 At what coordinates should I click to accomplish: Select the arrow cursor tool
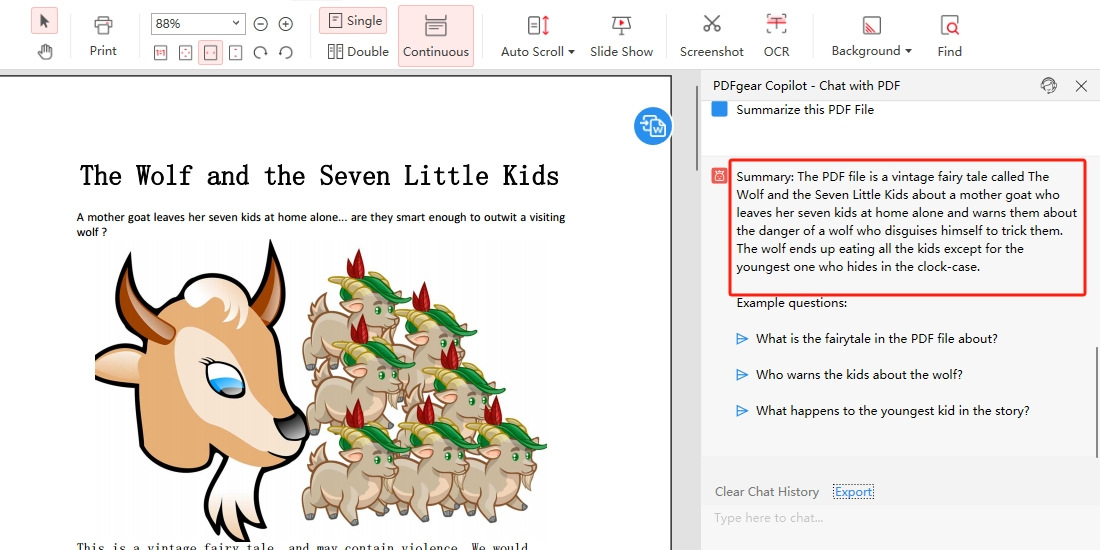point(45,21)
